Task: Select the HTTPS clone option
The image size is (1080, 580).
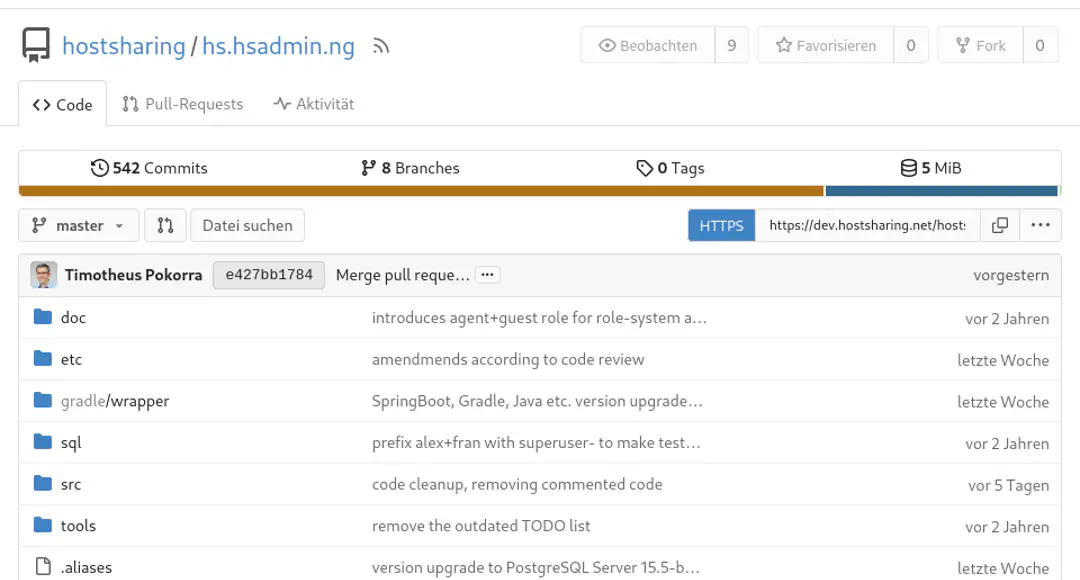Action: coord(721,225)
